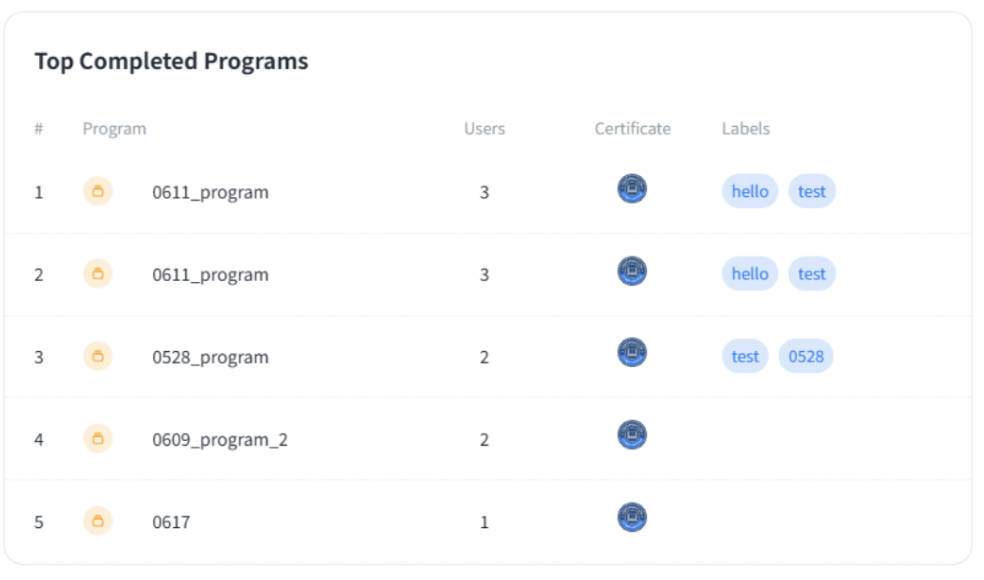Click the 'test' label on 0528_program

click(745, 356)
